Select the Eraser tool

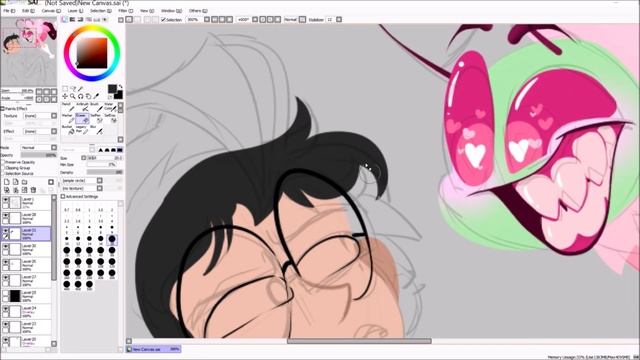pos(82,118)
